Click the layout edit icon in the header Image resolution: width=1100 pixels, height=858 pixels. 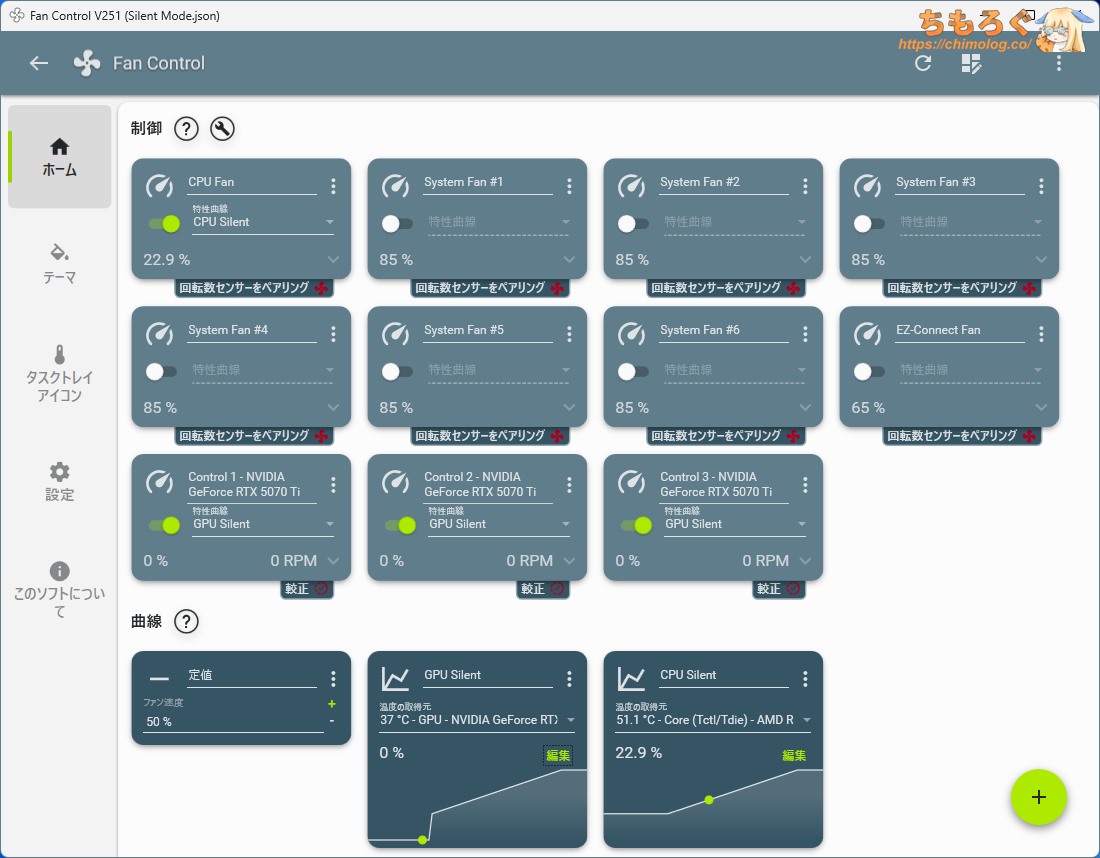click(971, 64)
